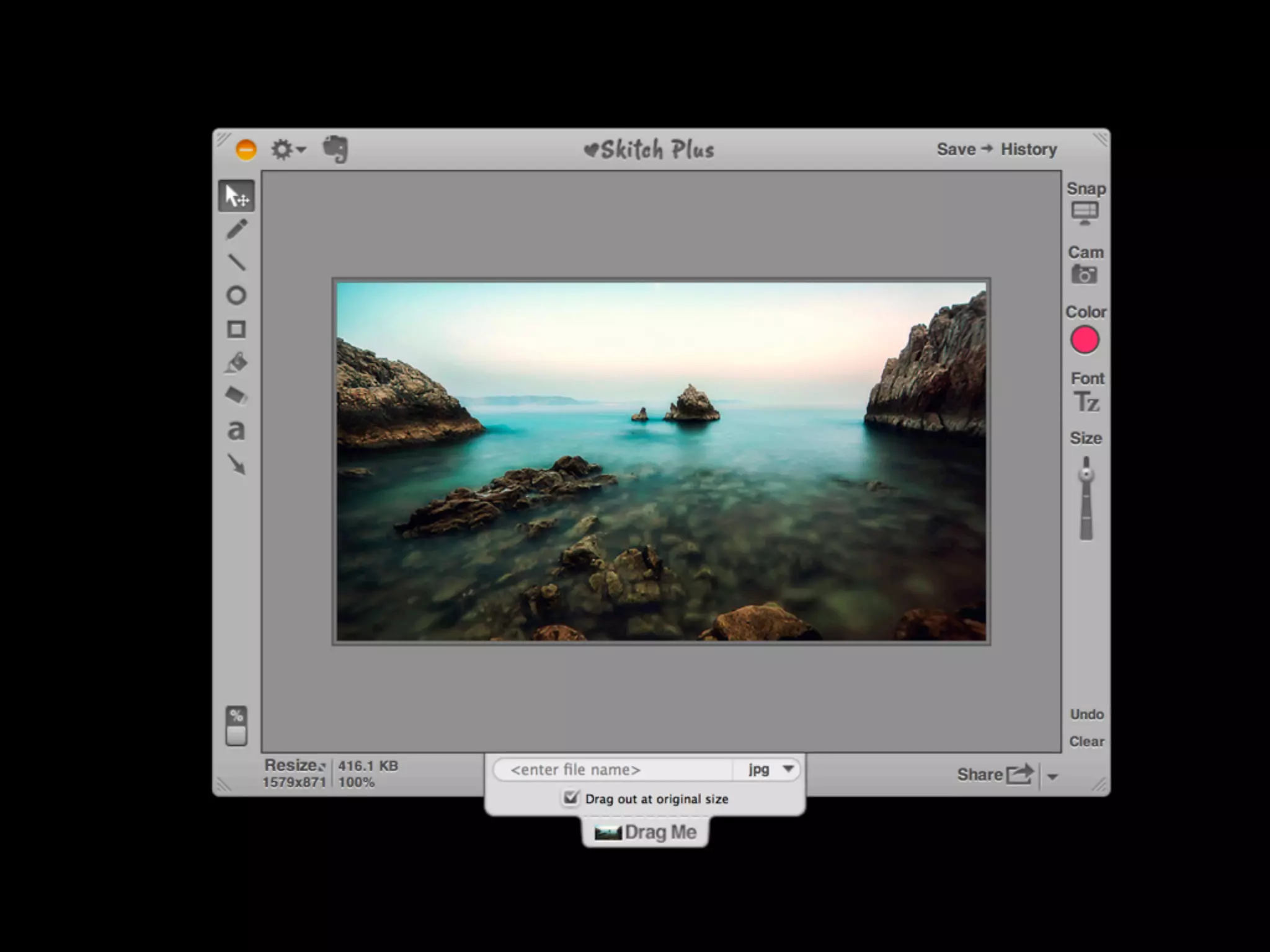Image resolution: width=1270 pixels, height=952 pixels.
Task: Click the Evernote elephant icon
Action: click(x=335, y=149)
